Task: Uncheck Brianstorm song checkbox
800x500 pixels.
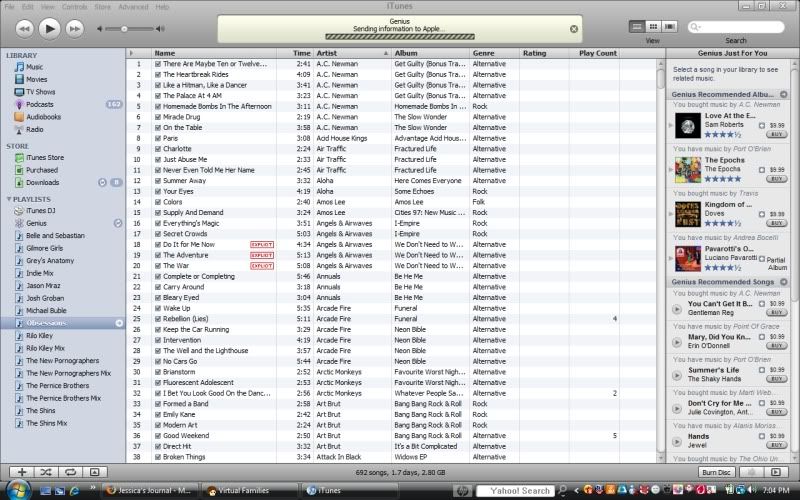Action: [158, 372]
